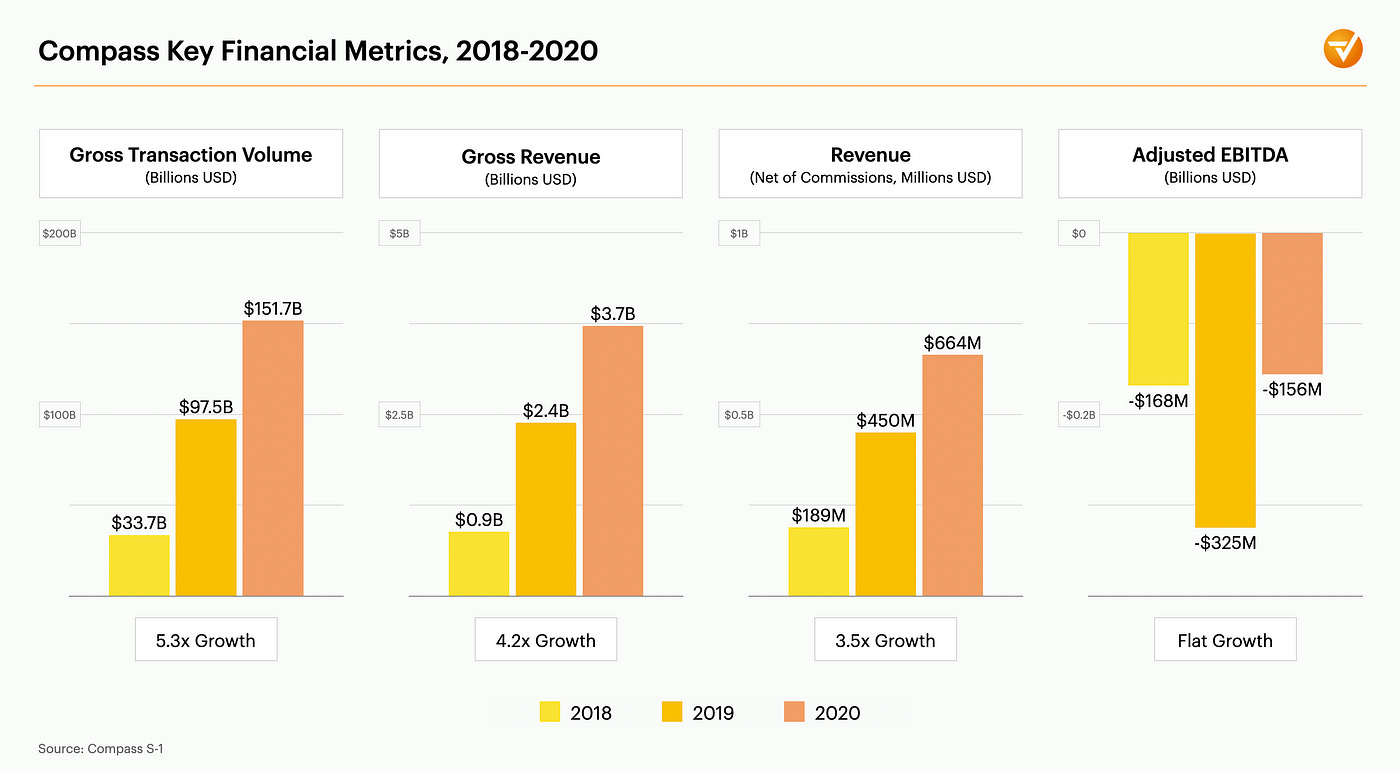Click the 2019 amber legend swatch

pyautogui.click(x=672, y=712)
